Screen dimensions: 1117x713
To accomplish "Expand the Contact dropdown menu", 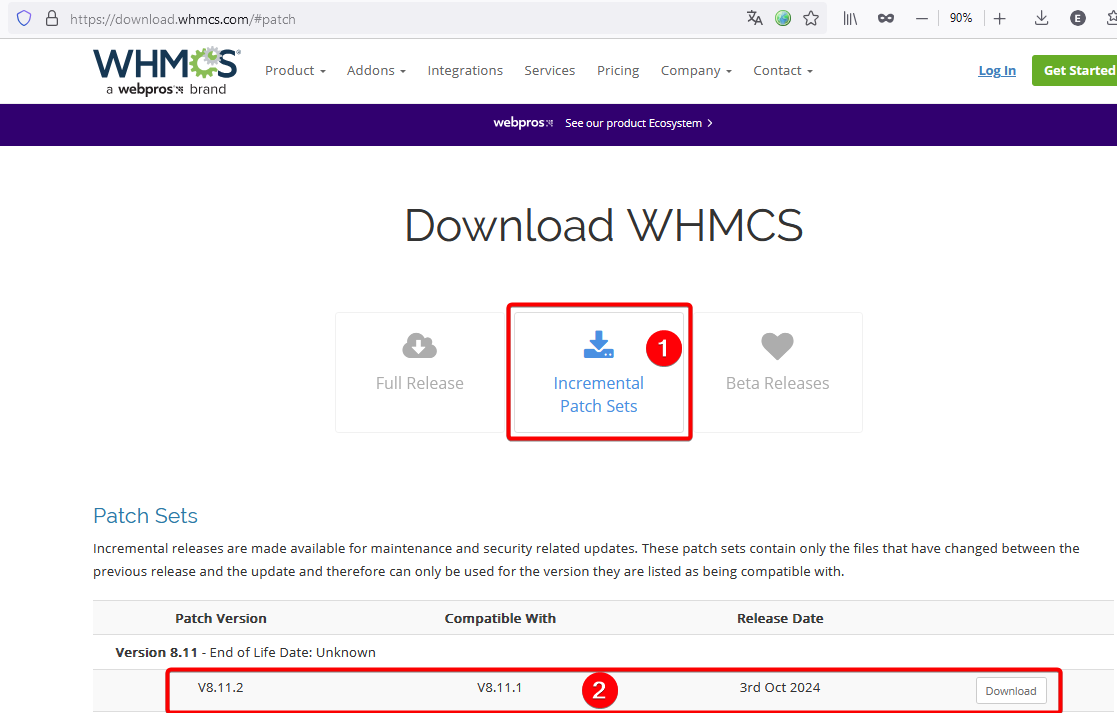I will point(783,71).
